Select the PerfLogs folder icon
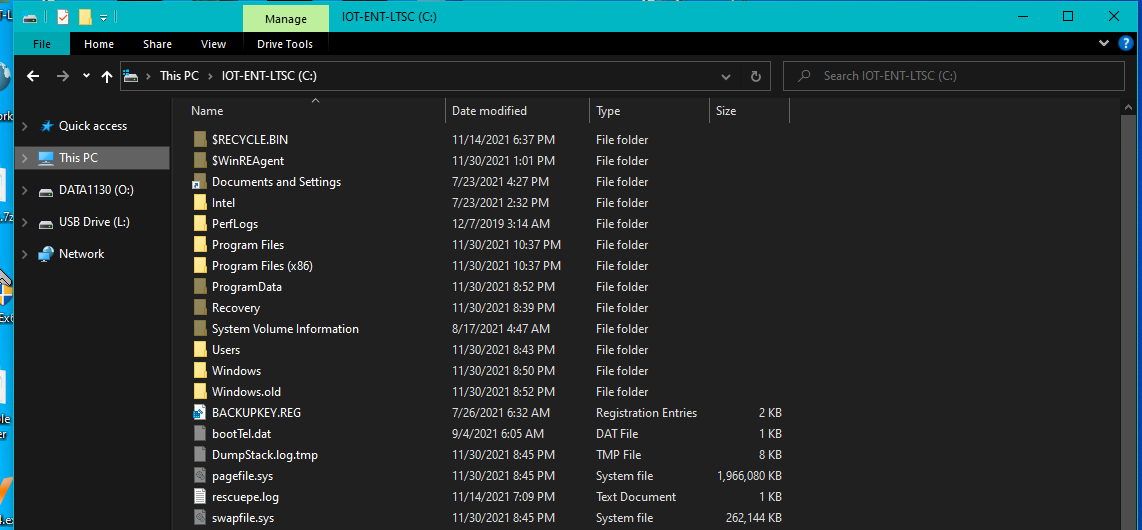This screenshot has width=1142, height=530. tap(200, 224)
